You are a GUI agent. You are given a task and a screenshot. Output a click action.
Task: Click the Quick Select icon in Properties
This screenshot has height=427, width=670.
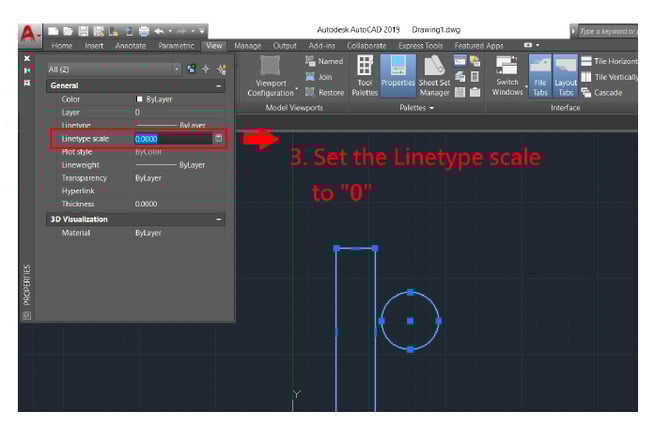click(x=221, y=69)
